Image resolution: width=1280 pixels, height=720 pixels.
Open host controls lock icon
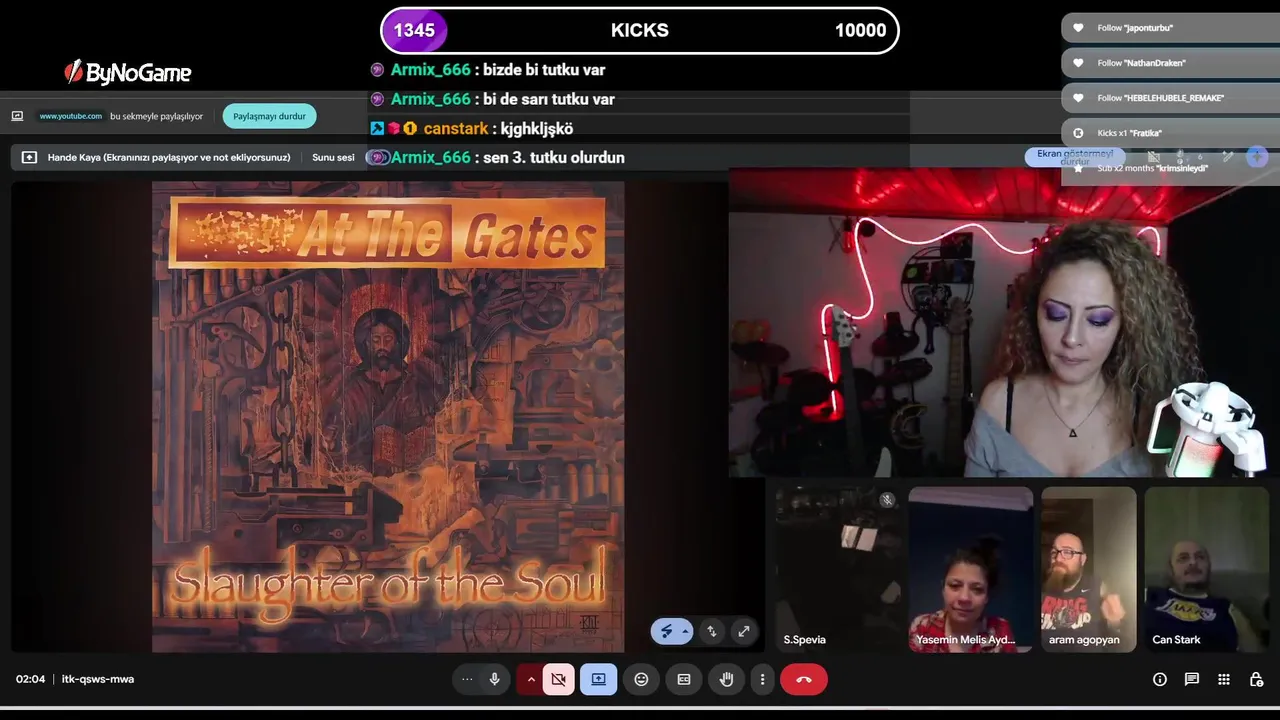pos(1256,679)
